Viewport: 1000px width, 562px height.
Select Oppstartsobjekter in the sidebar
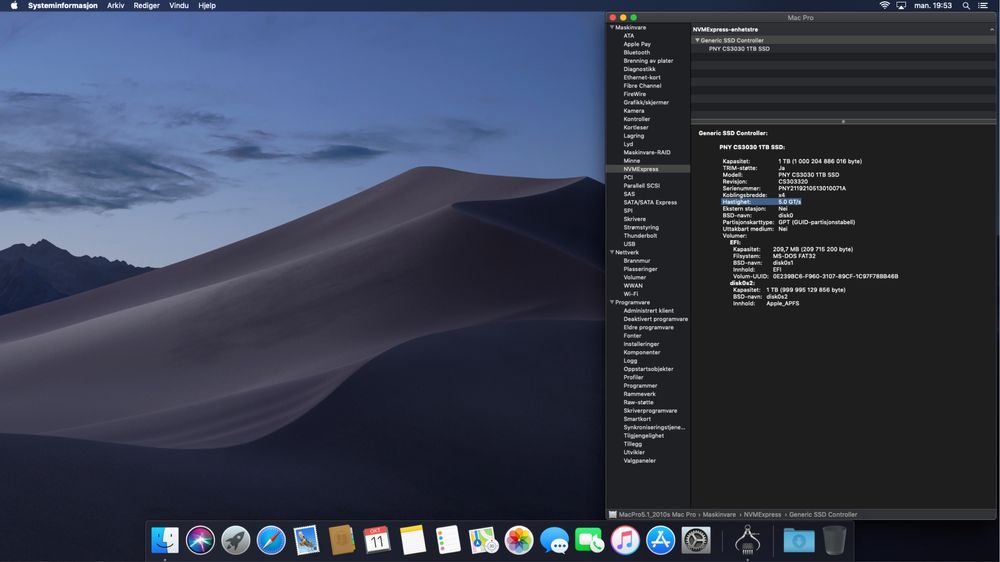point(648,369)
